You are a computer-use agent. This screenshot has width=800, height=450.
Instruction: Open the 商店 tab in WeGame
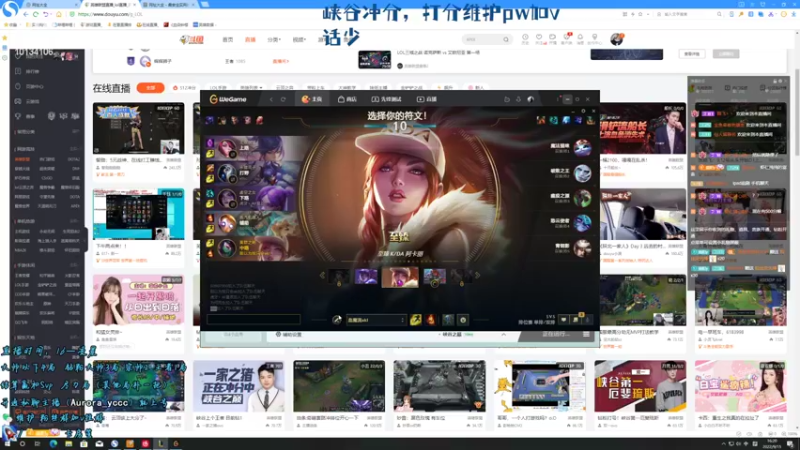[347, 99]
